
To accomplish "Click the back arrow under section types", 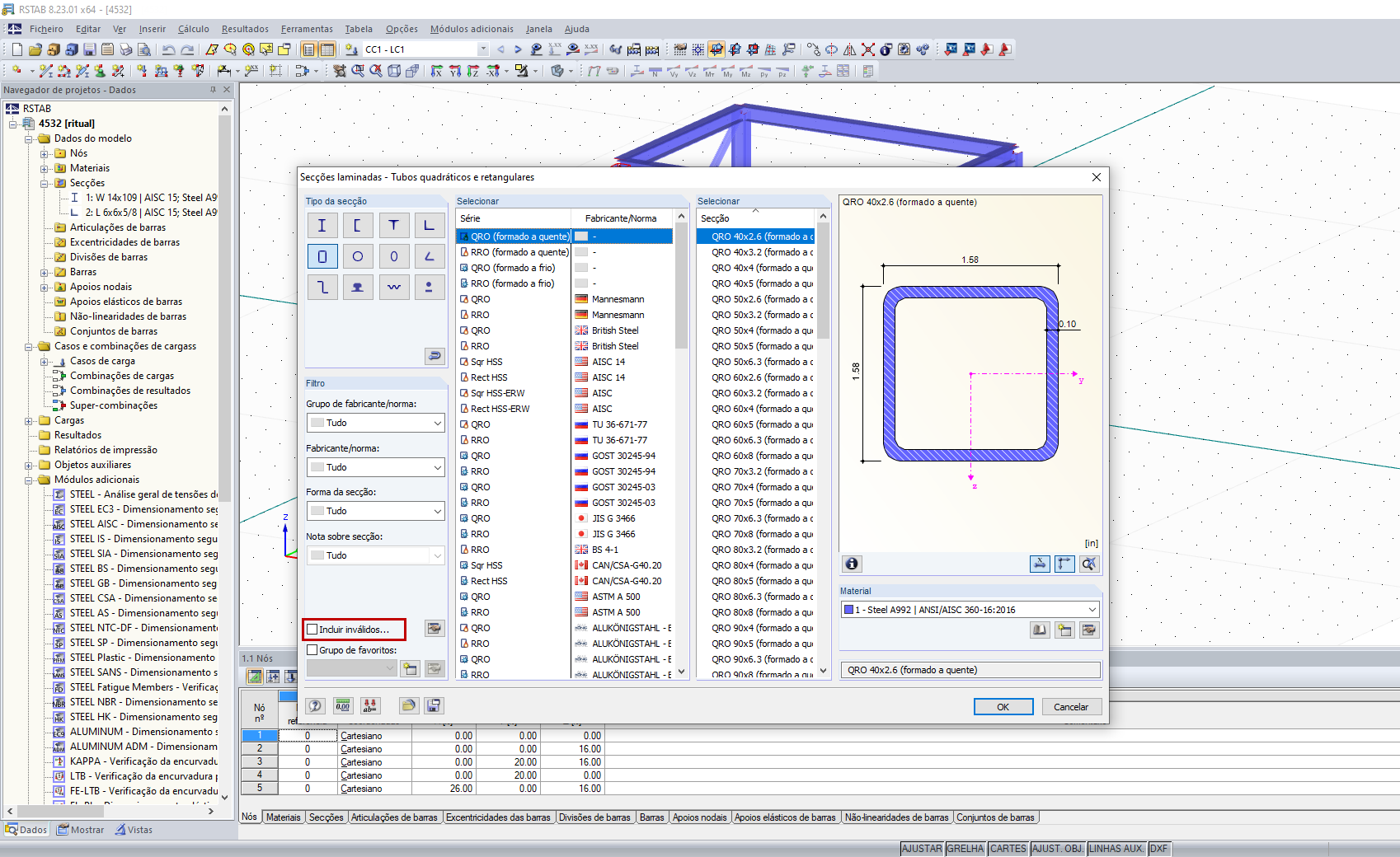I will [435, 356].
